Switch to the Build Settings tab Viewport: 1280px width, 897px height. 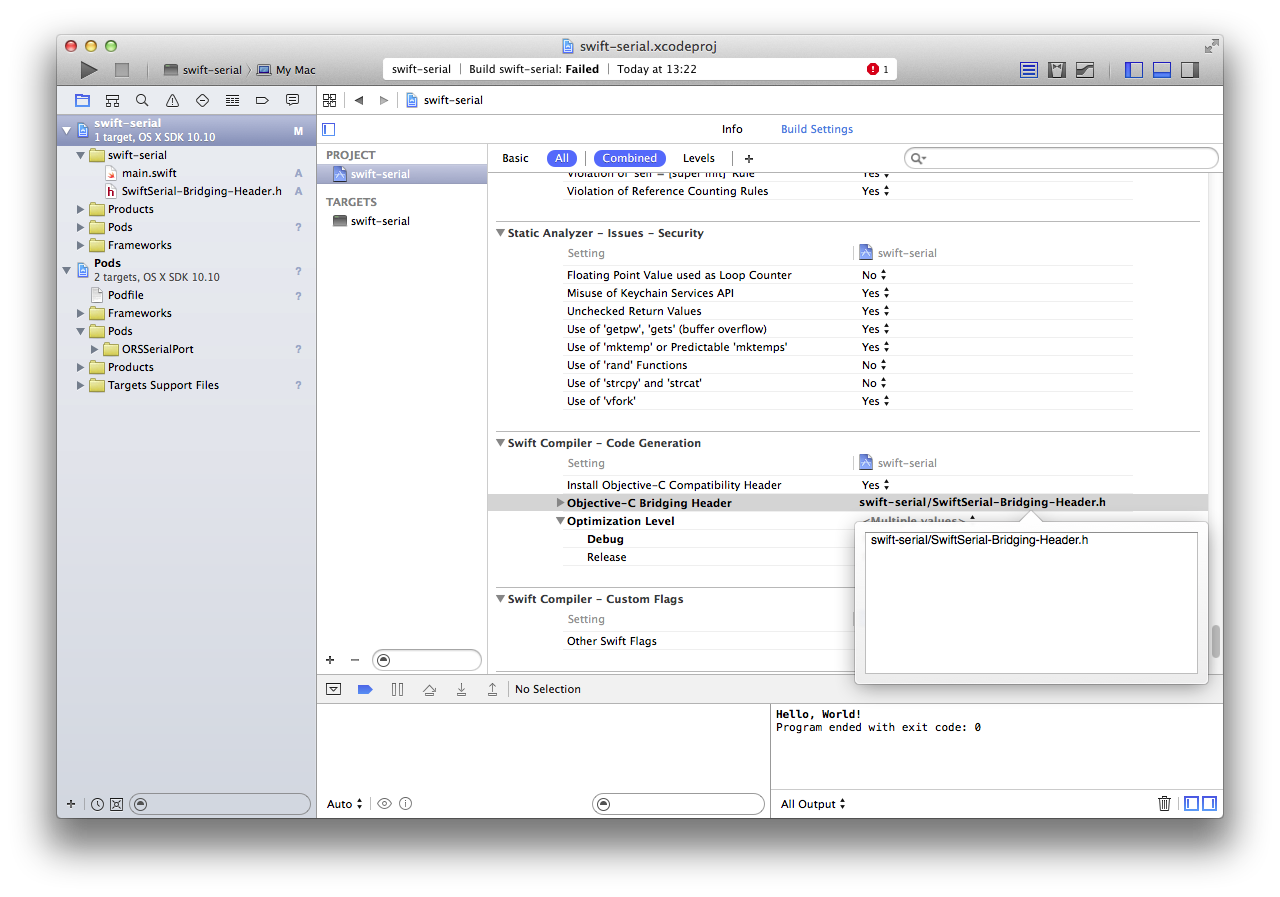[817, 129]
